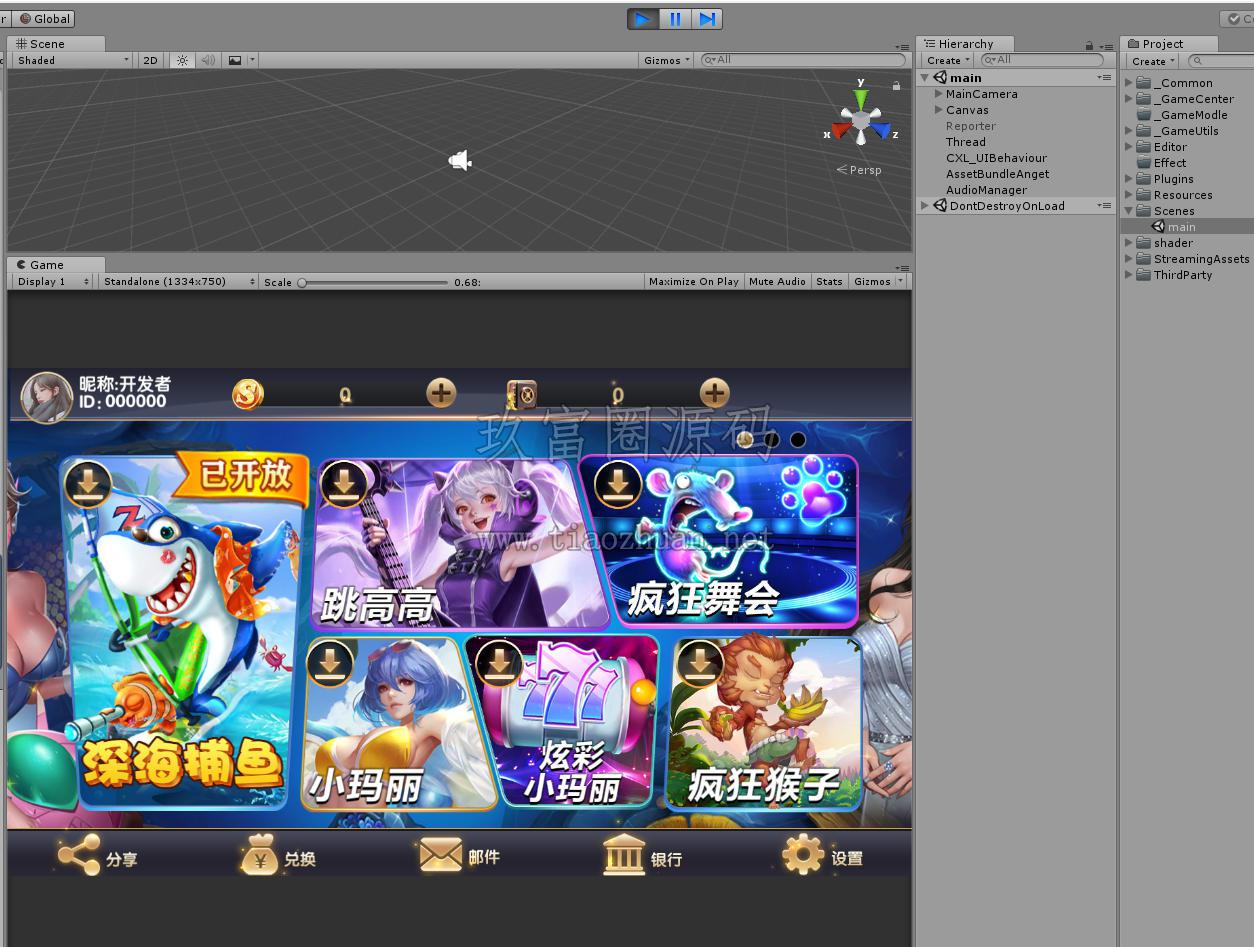Expand the Canvas object

(x=939, y=110)
